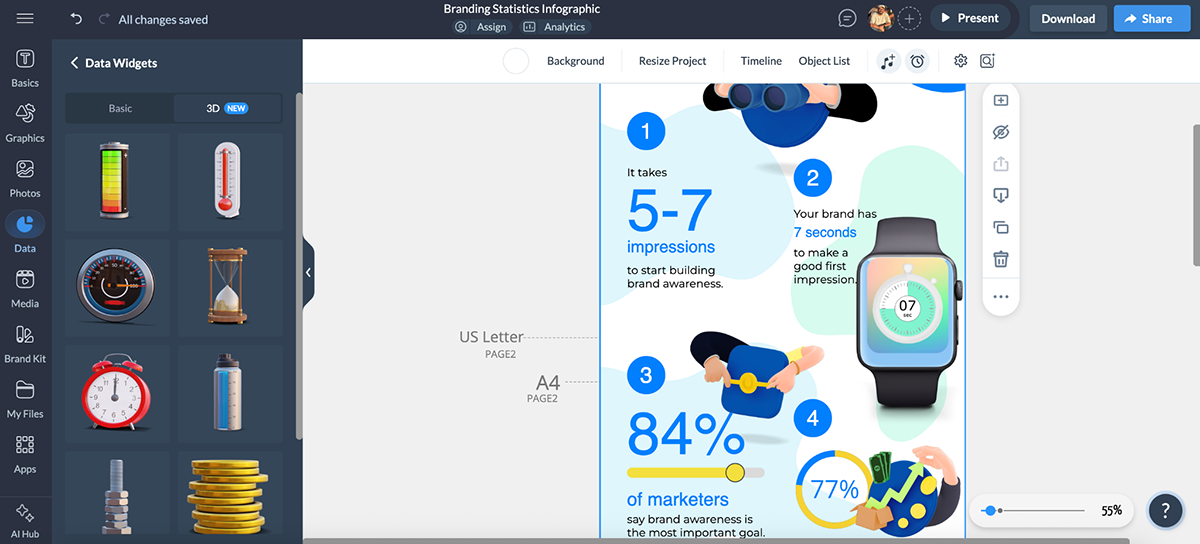Insert the 3D battery widget
Viewport: 1200px width, 544px height.
[x=117, y=181]
